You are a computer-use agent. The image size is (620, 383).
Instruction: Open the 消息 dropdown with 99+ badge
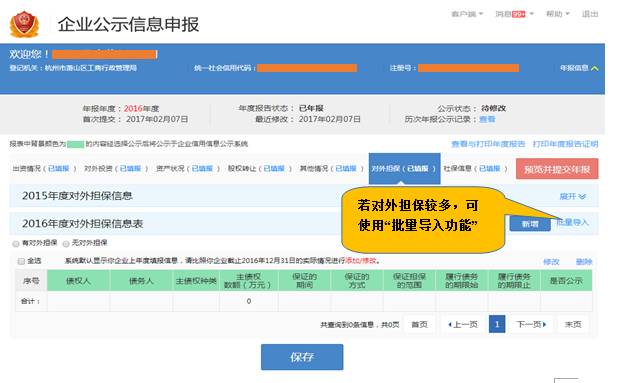514,14
